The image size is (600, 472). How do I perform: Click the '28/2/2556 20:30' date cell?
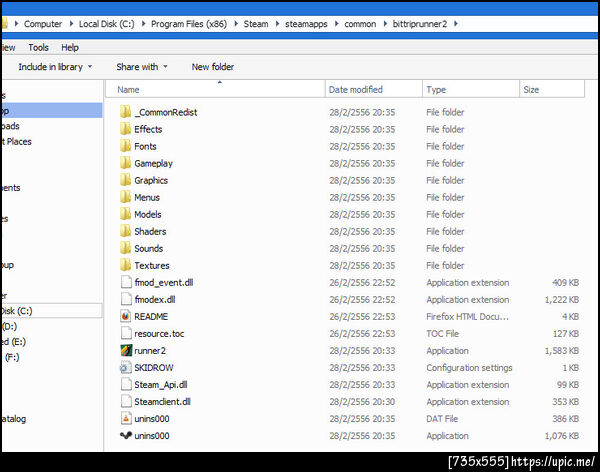(x=362, y=402)
